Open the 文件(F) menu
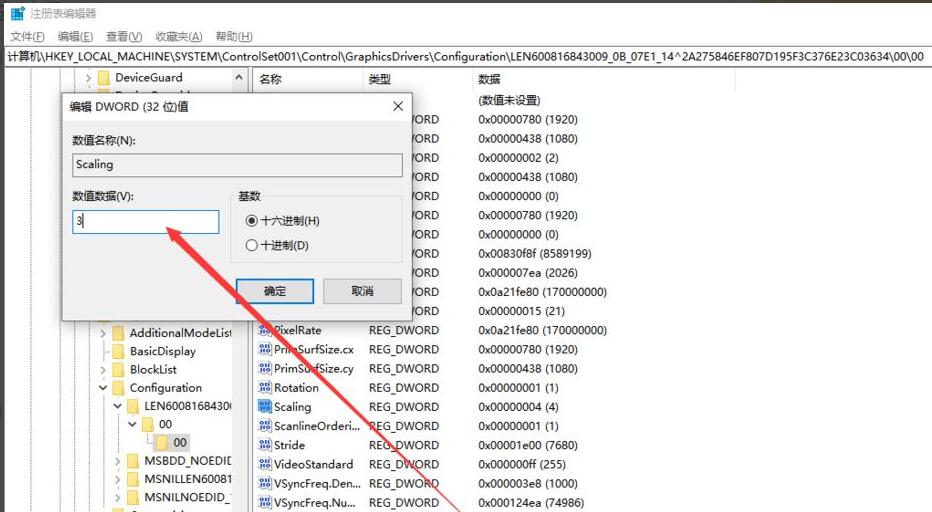932x512 pixels. point(28,37)
